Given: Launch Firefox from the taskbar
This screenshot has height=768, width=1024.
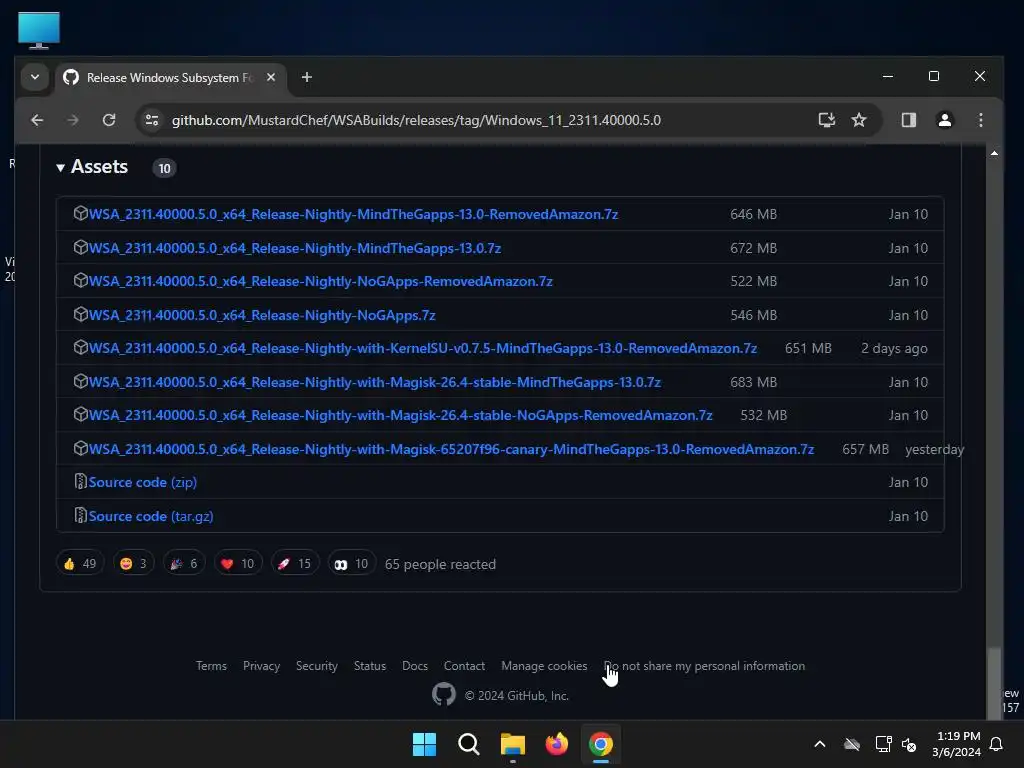Looking at the screenshot, I should (x=556, y=744).
